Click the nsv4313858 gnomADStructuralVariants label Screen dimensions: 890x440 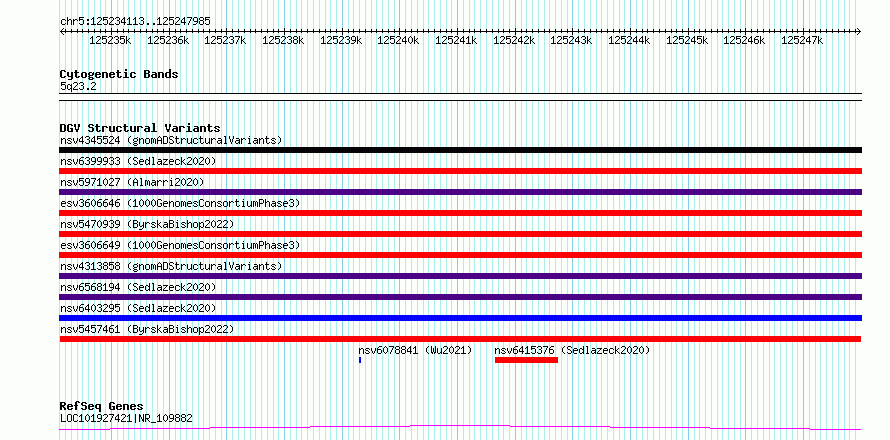pos(171,266)
